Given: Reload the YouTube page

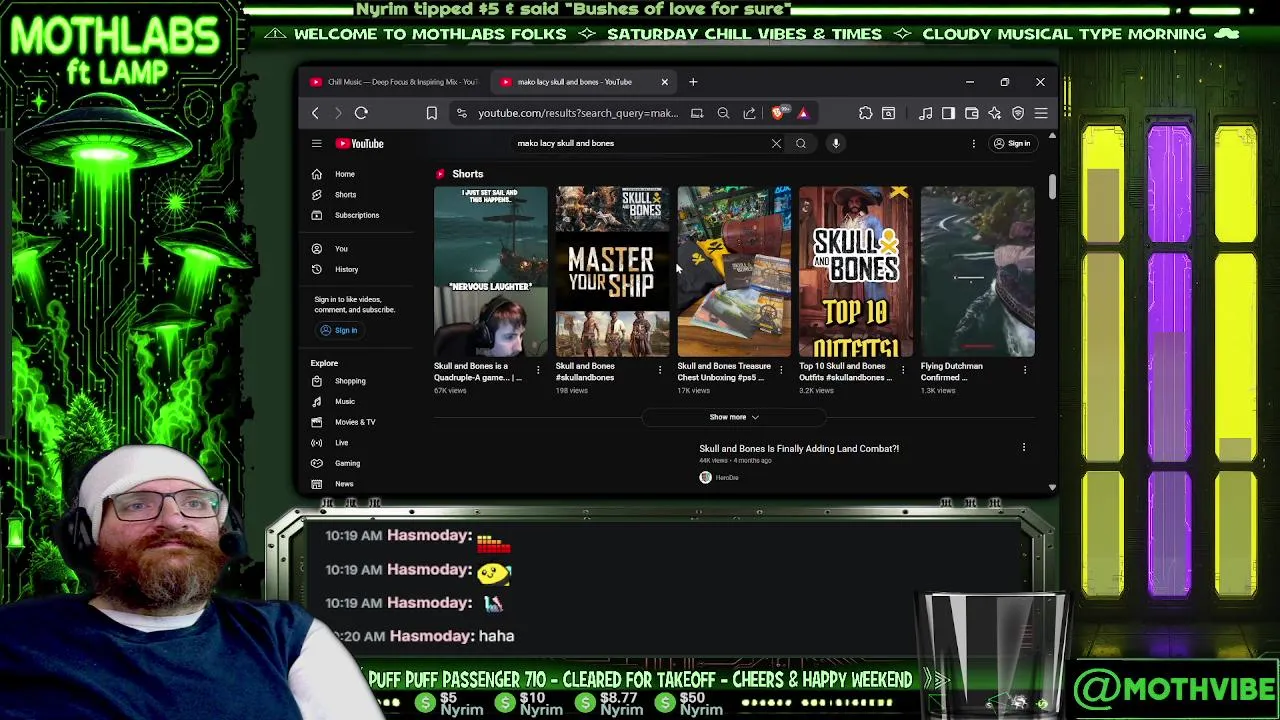Looking at the screenshot, I should pyautogui.click(x=361, y=113).
